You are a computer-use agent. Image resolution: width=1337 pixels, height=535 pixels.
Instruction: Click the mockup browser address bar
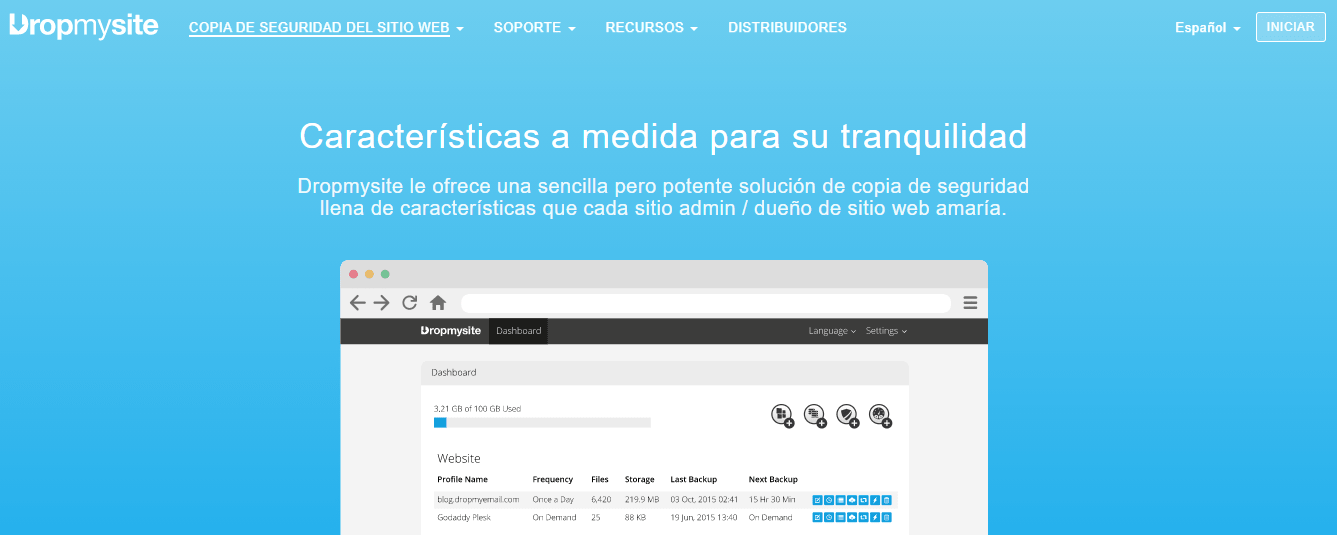pyautogui.click(x=705, y=303)
